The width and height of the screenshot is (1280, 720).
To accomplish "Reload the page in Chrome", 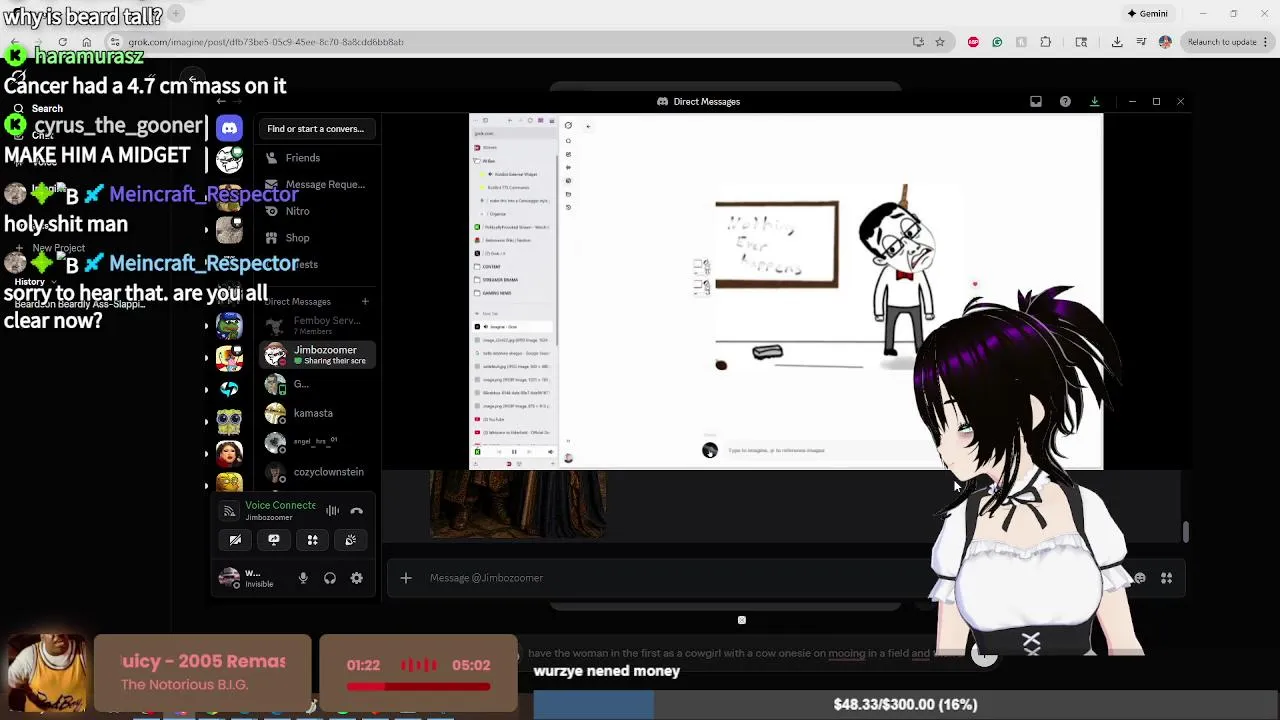I will pos(62,42).
